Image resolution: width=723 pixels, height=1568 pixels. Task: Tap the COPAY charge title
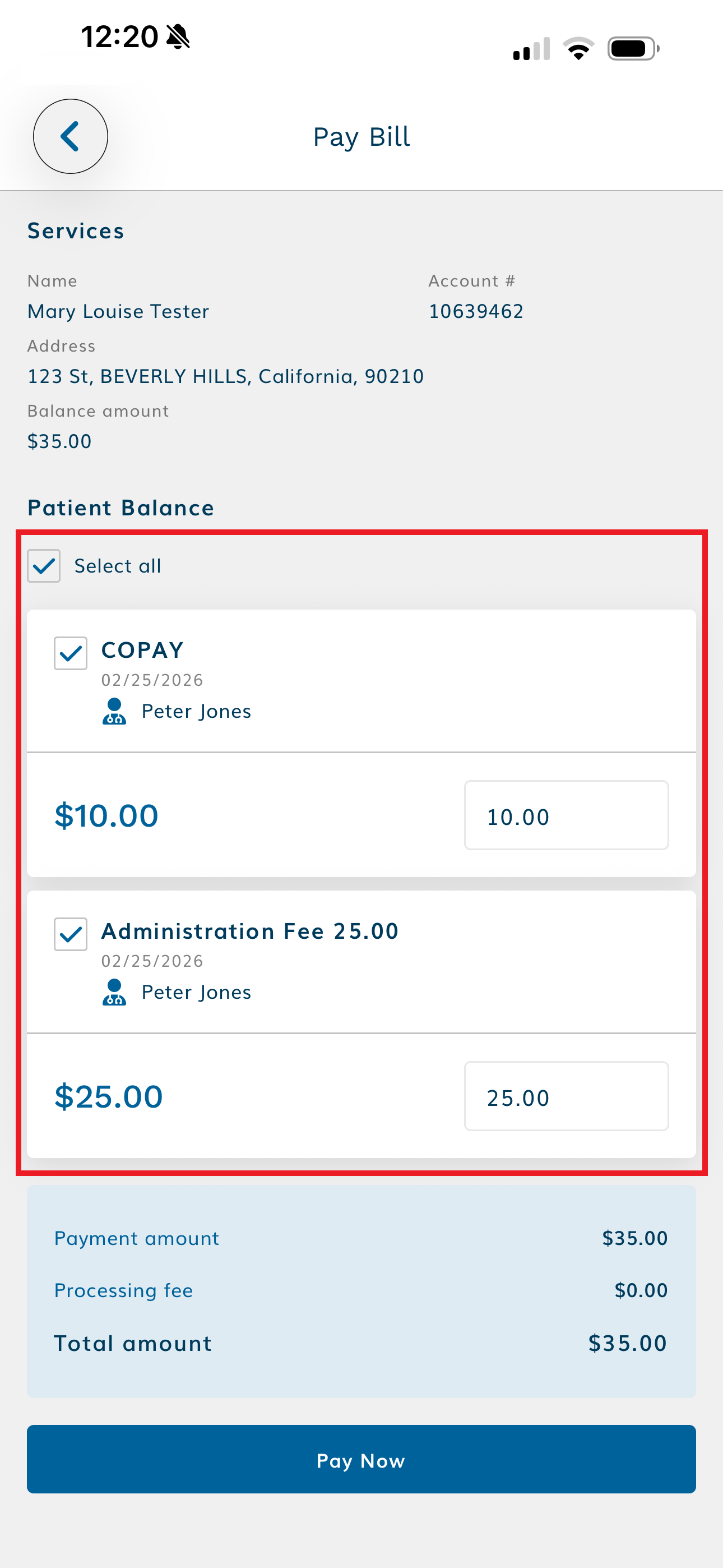[x=142, y=650]
